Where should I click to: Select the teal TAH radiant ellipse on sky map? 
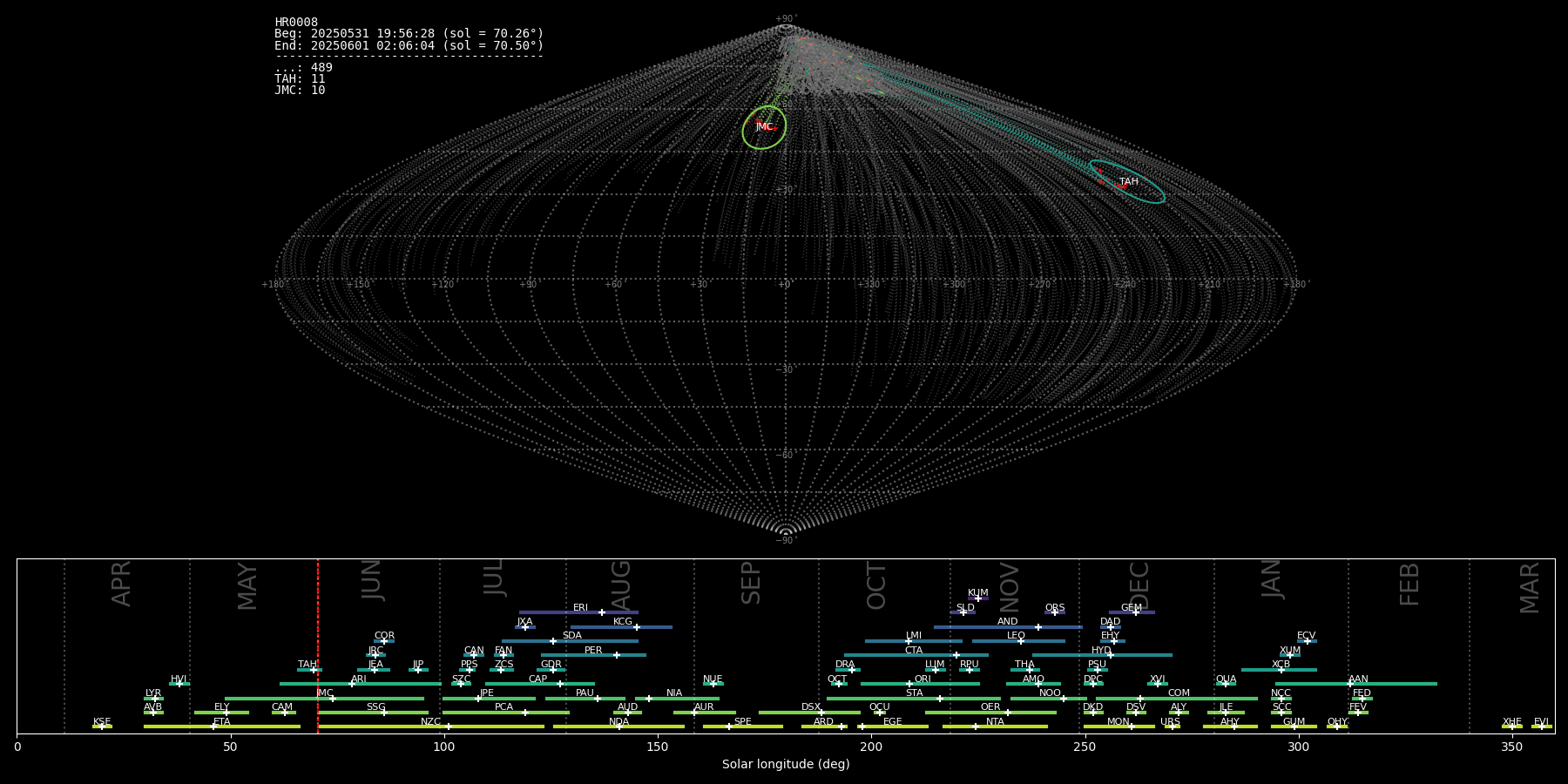(x=1127, y=181)
